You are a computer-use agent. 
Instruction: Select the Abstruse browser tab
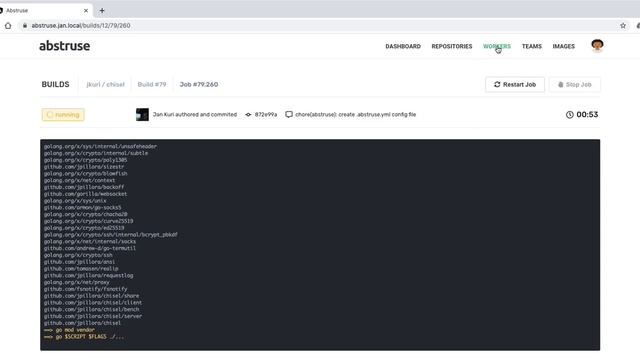click(x=45, y=11)
